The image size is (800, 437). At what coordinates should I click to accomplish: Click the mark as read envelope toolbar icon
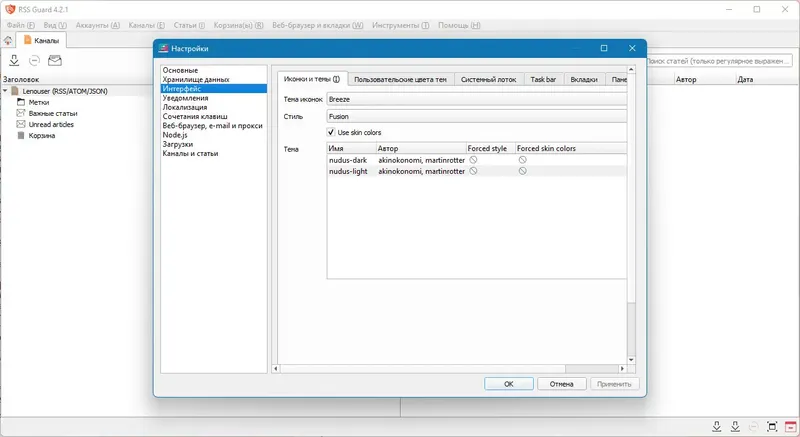click(55, 61)
